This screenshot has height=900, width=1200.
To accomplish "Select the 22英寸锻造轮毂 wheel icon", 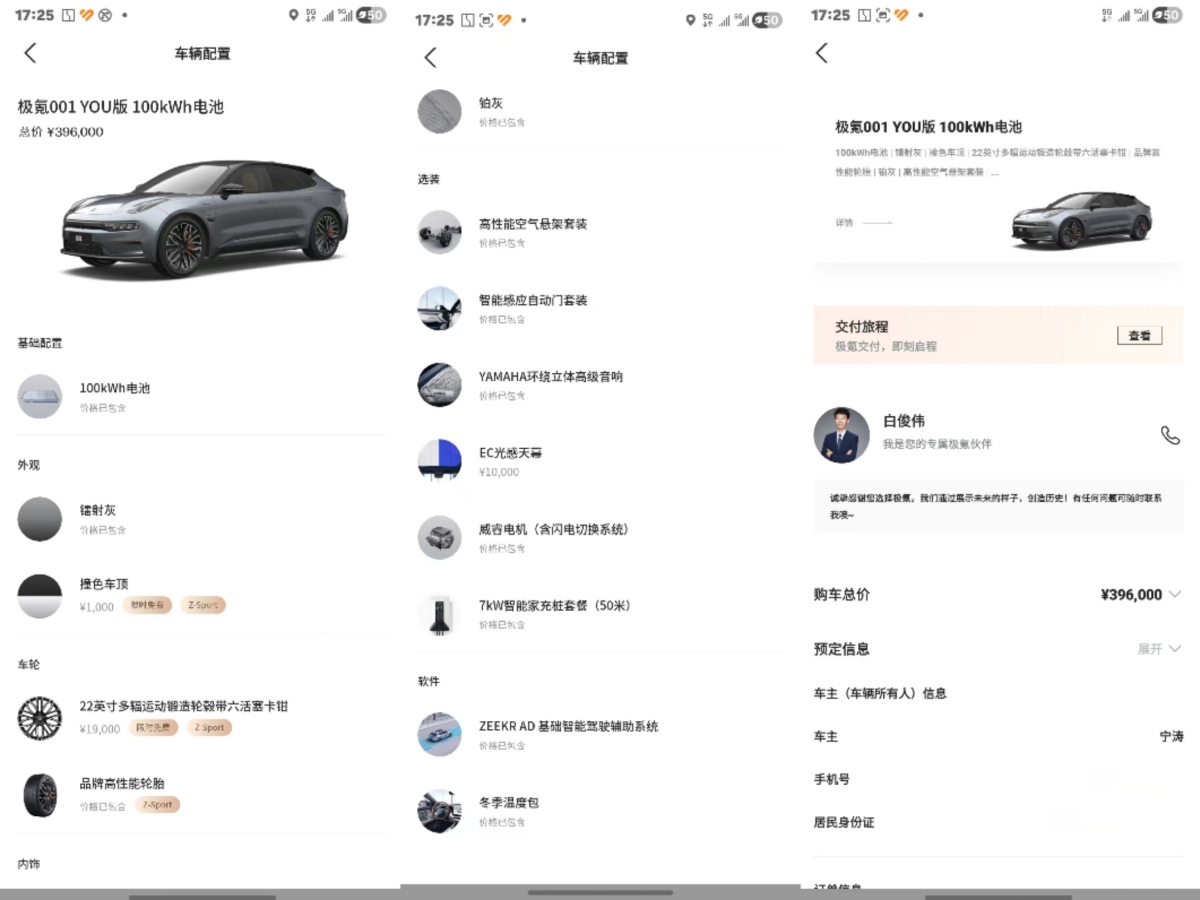I will tap(40, 717).
